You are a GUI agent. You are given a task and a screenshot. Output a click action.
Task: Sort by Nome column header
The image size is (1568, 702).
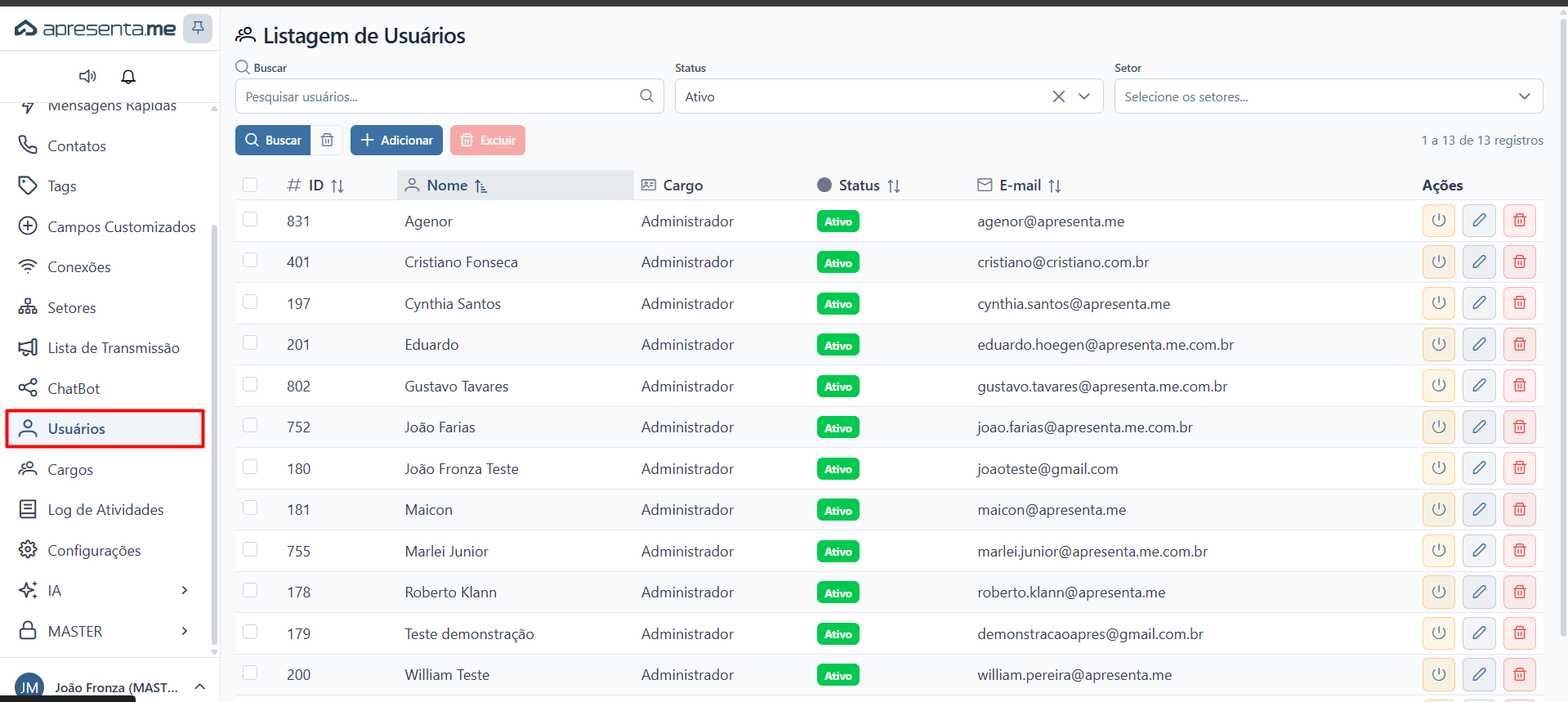[x=515, y=185]
